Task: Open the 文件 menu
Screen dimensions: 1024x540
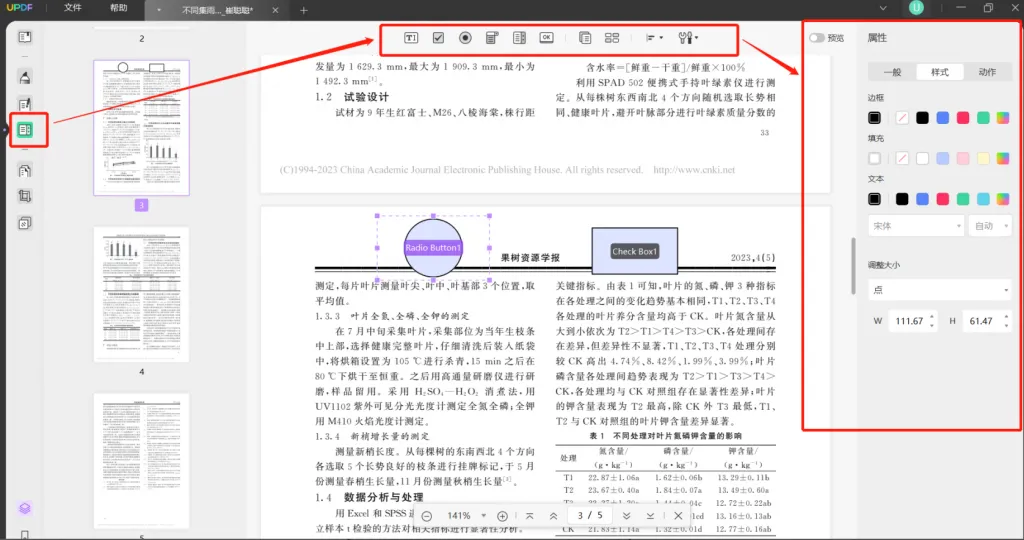Action: (72, 8)
